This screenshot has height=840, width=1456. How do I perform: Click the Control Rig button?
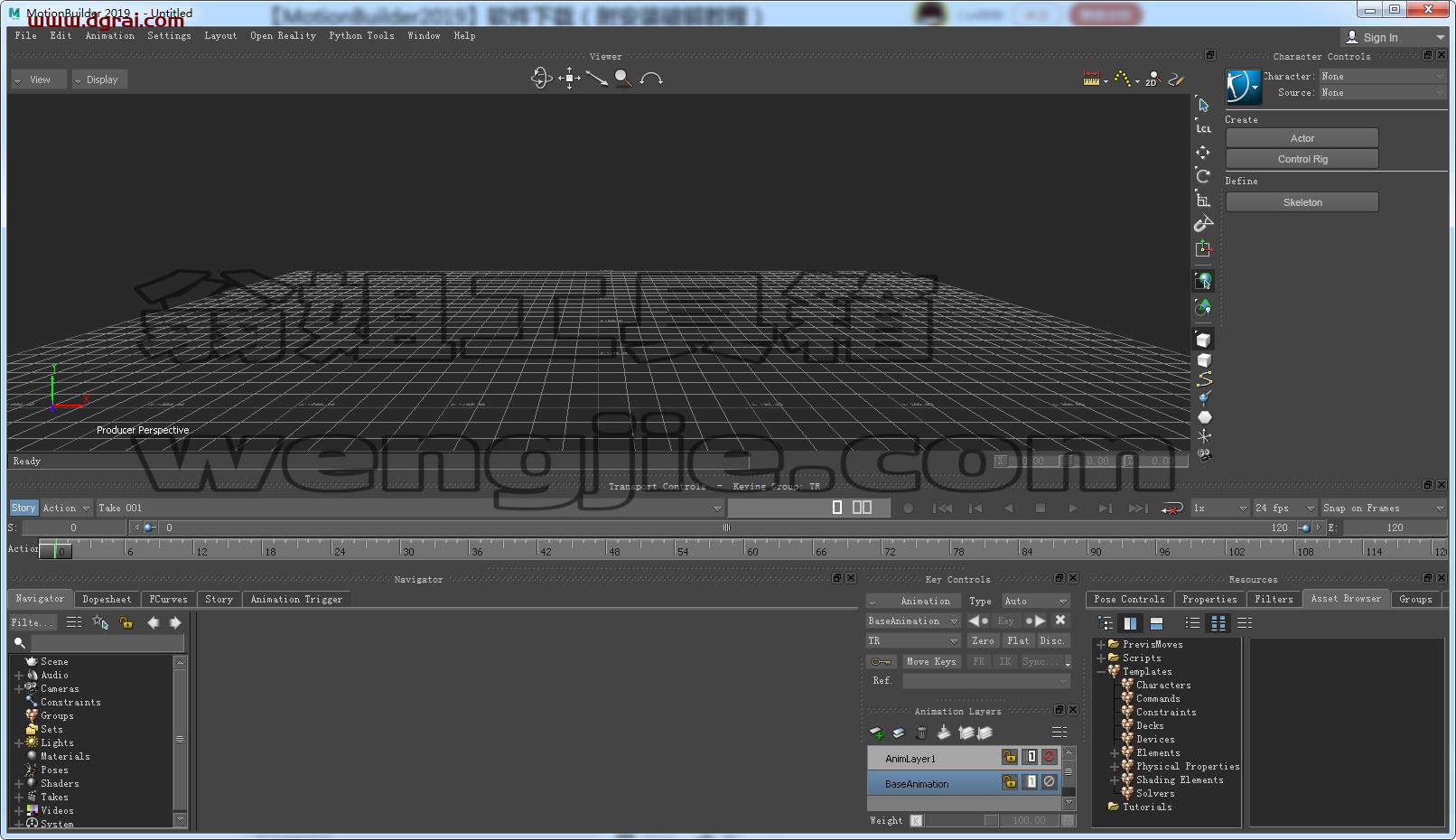[1302, 159]
